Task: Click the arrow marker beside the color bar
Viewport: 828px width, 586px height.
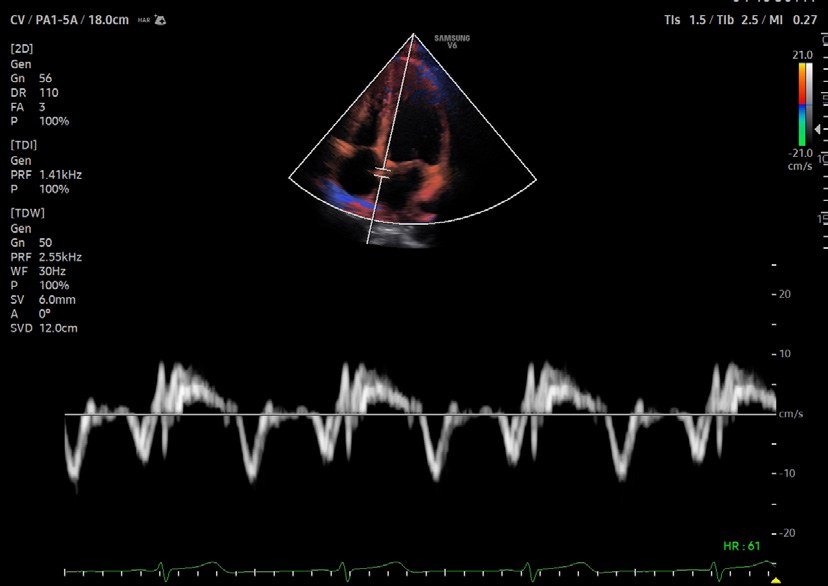Action: click(x=818, y=129)
